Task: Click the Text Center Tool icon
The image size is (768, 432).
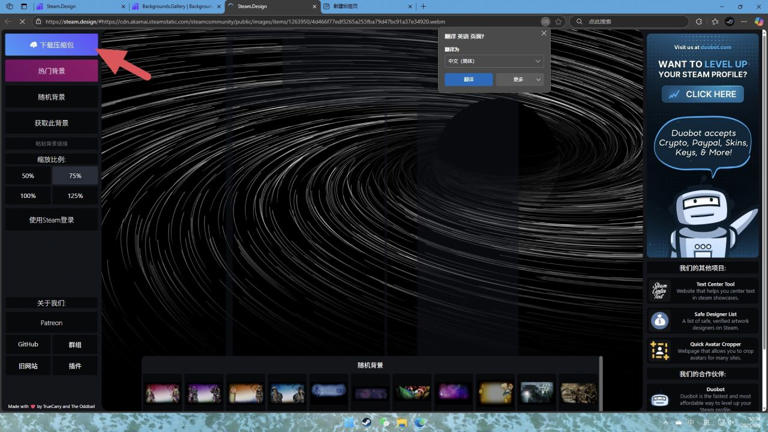Action: pyautogui.click(x=659, y=291)
